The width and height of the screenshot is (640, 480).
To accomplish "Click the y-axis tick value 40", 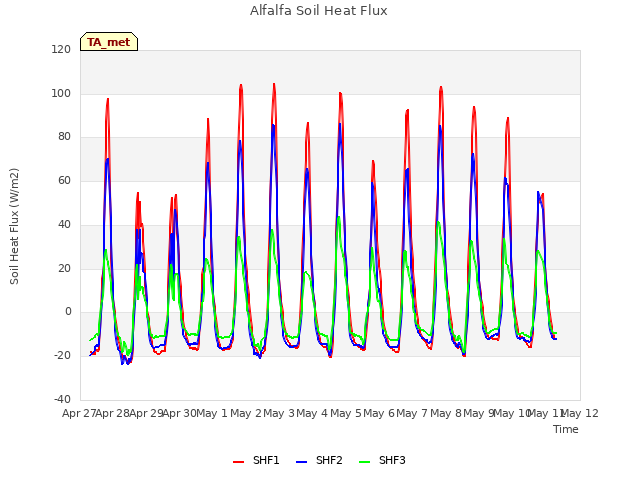I will click(x=64, y=224).
